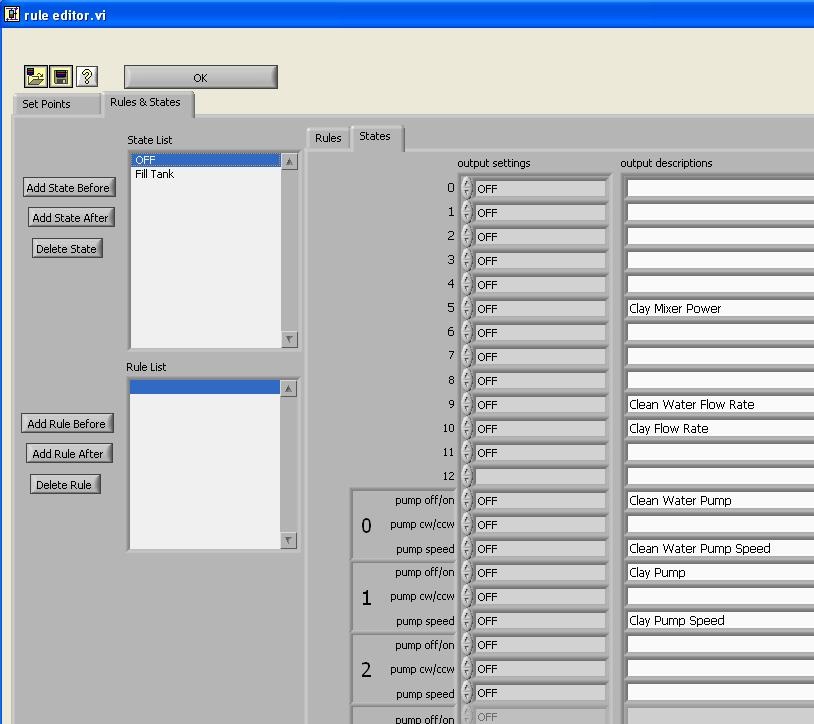Click stepper for output setting 4
This screenshot has height=724, width=814.
pyautogui.click(x=467, y=284)
